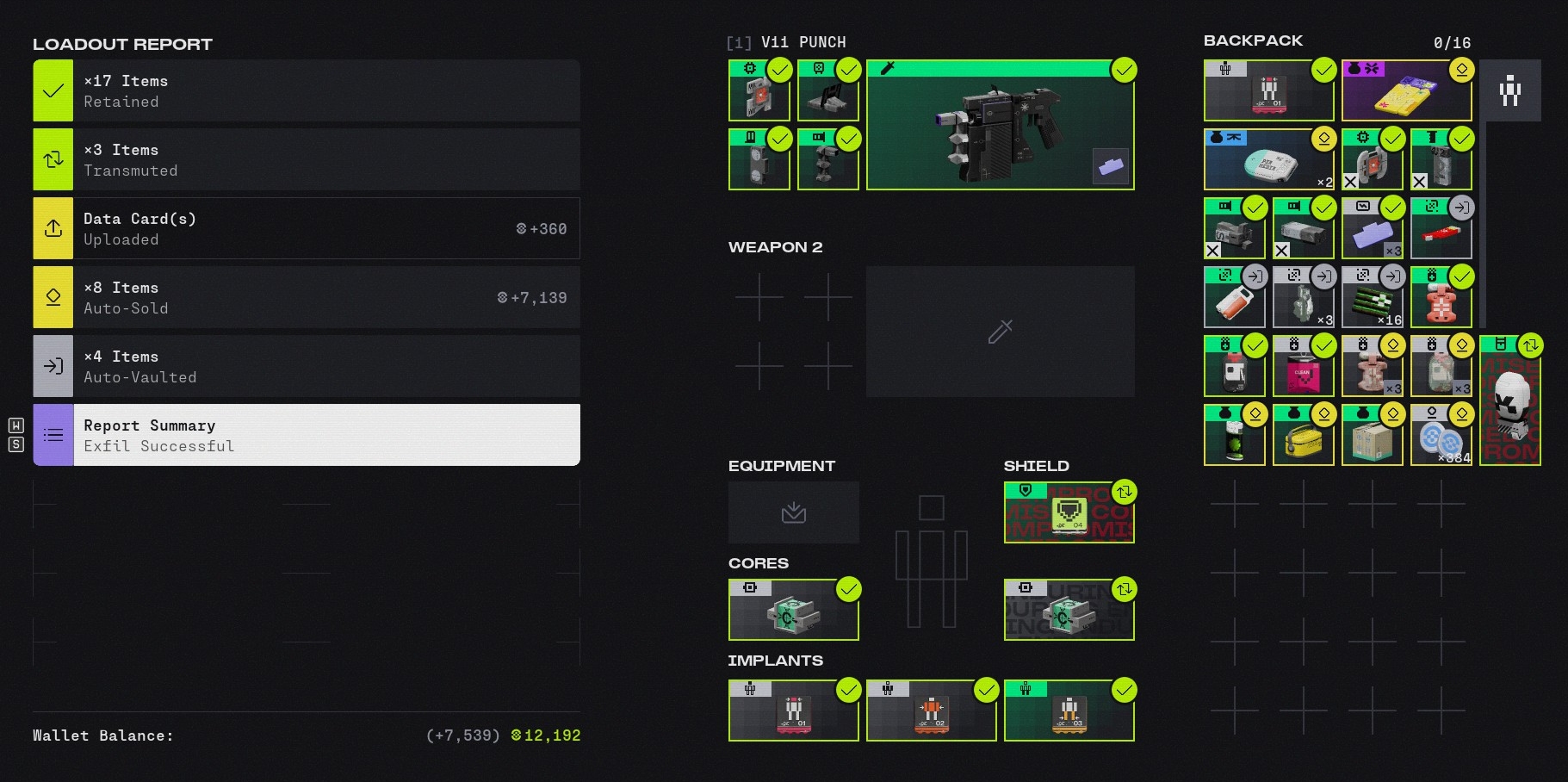This screenshot has height=782, width=1568.
Task: Select the cardboard box item
Action: tap(1373, 435)
